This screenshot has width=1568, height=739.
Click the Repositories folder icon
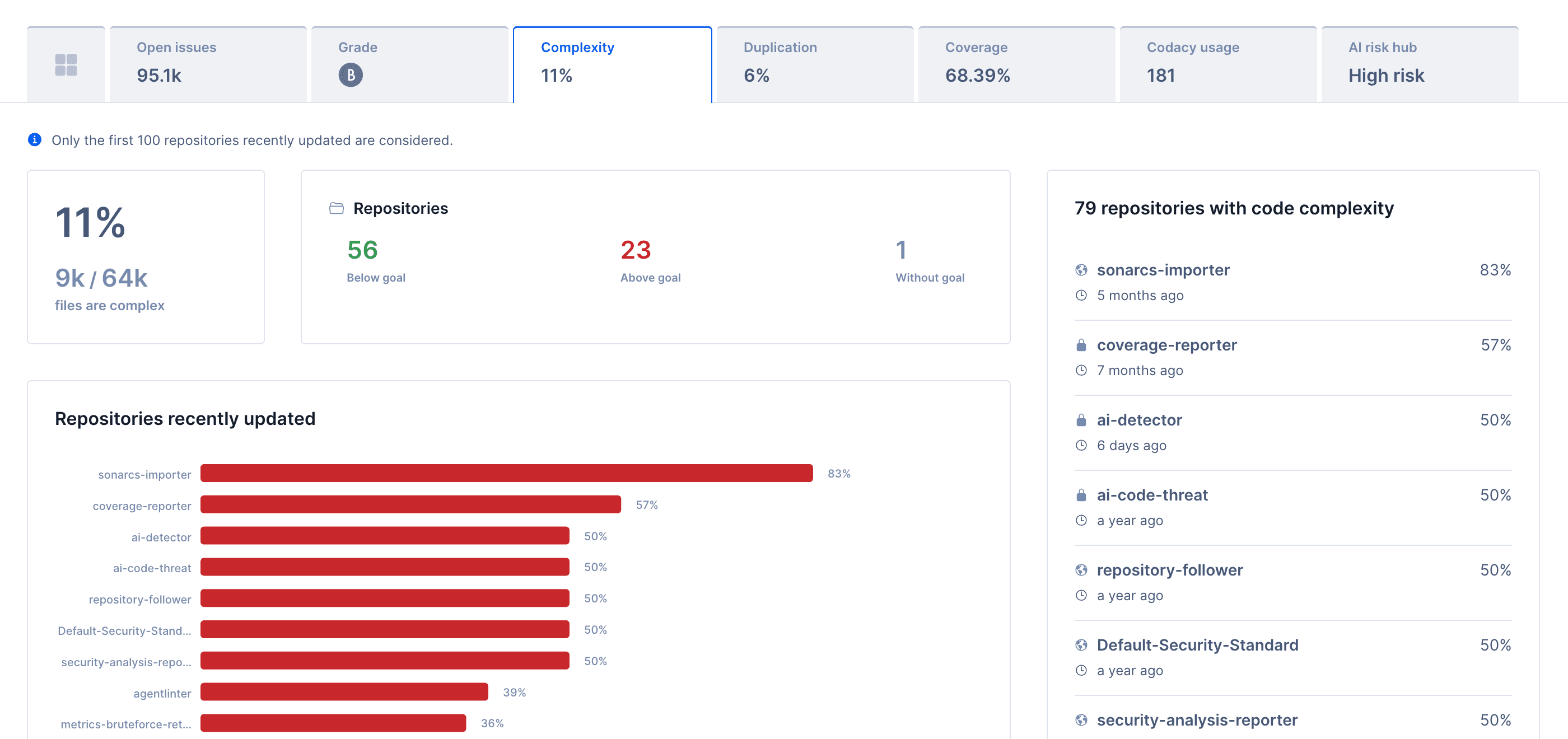point(336,208)
